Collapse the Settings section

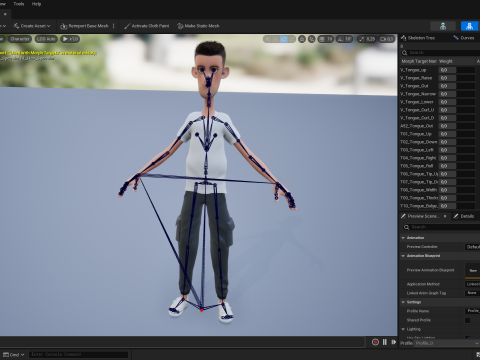click(x=403, y=302)
